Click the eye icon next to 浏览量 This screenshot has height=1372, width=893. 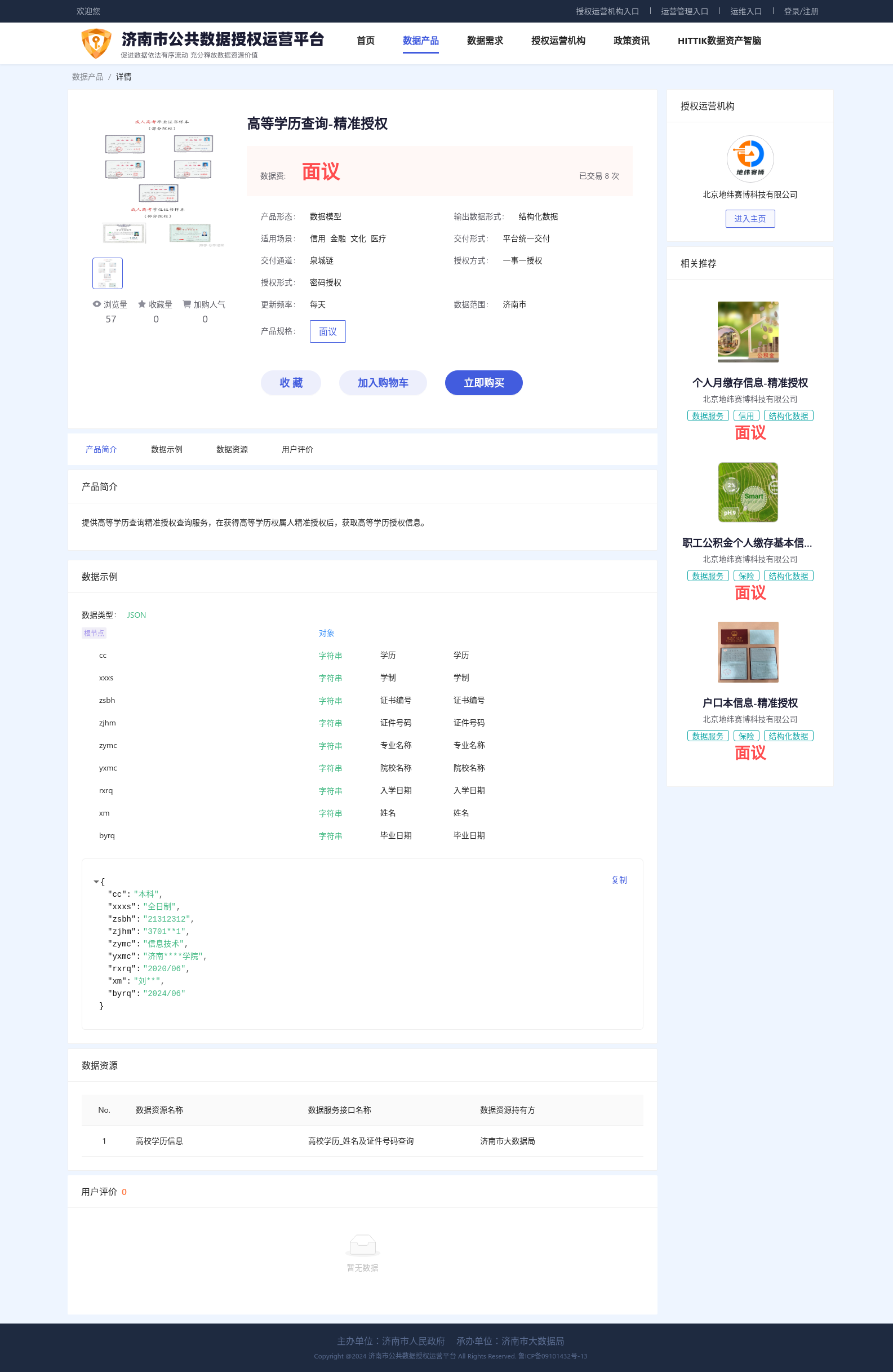pos(97,304)
